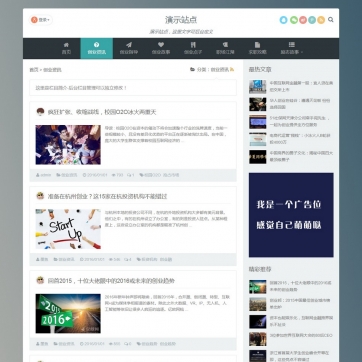Open the article title 回首2015
The height and width of the screenshot is (362, 362).
point(111,281)
